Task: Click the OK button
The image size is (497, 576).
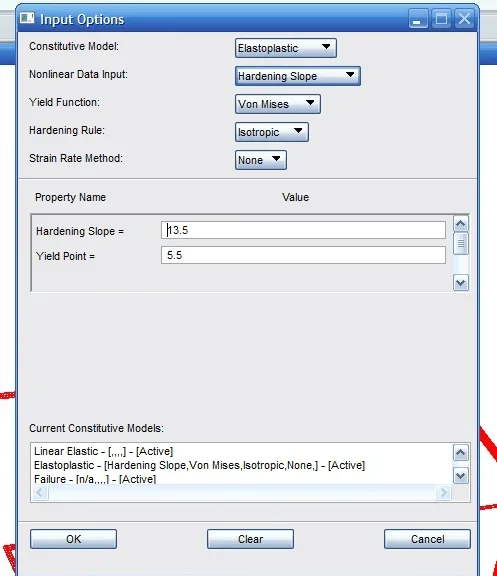Action: click(x=73, y=539)
